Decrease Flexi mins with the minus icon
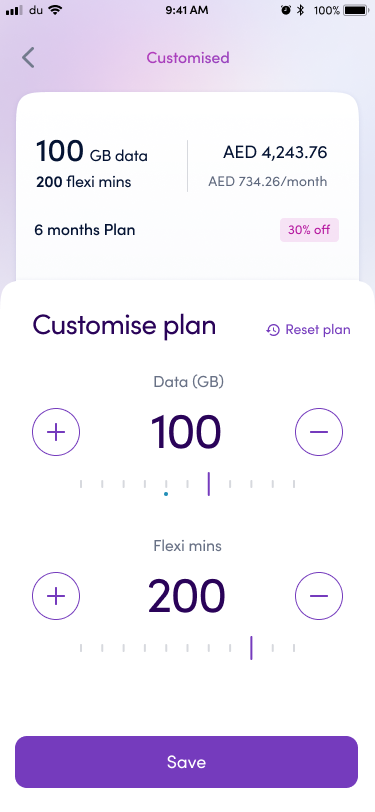 (x=319, y=596)
